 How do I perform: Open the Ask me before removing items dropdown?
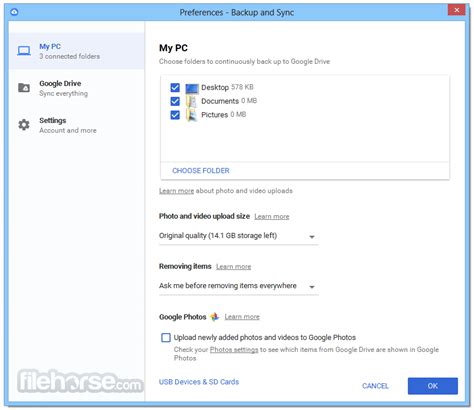pyautogui.click(x=239, y=286)
